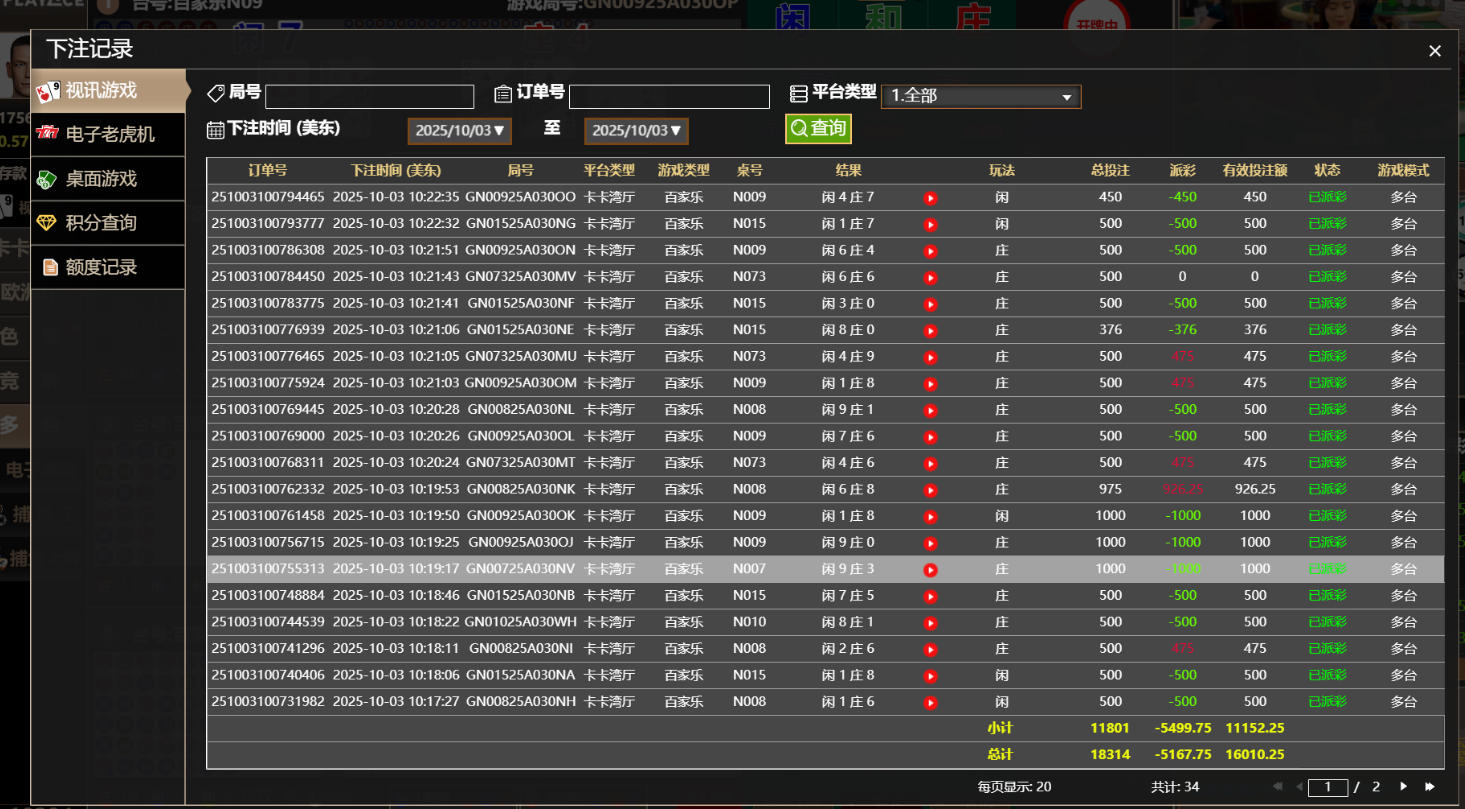Play replay for order 251003100731982
Screen dimensions: 1465x809
[x=930, y=703]
